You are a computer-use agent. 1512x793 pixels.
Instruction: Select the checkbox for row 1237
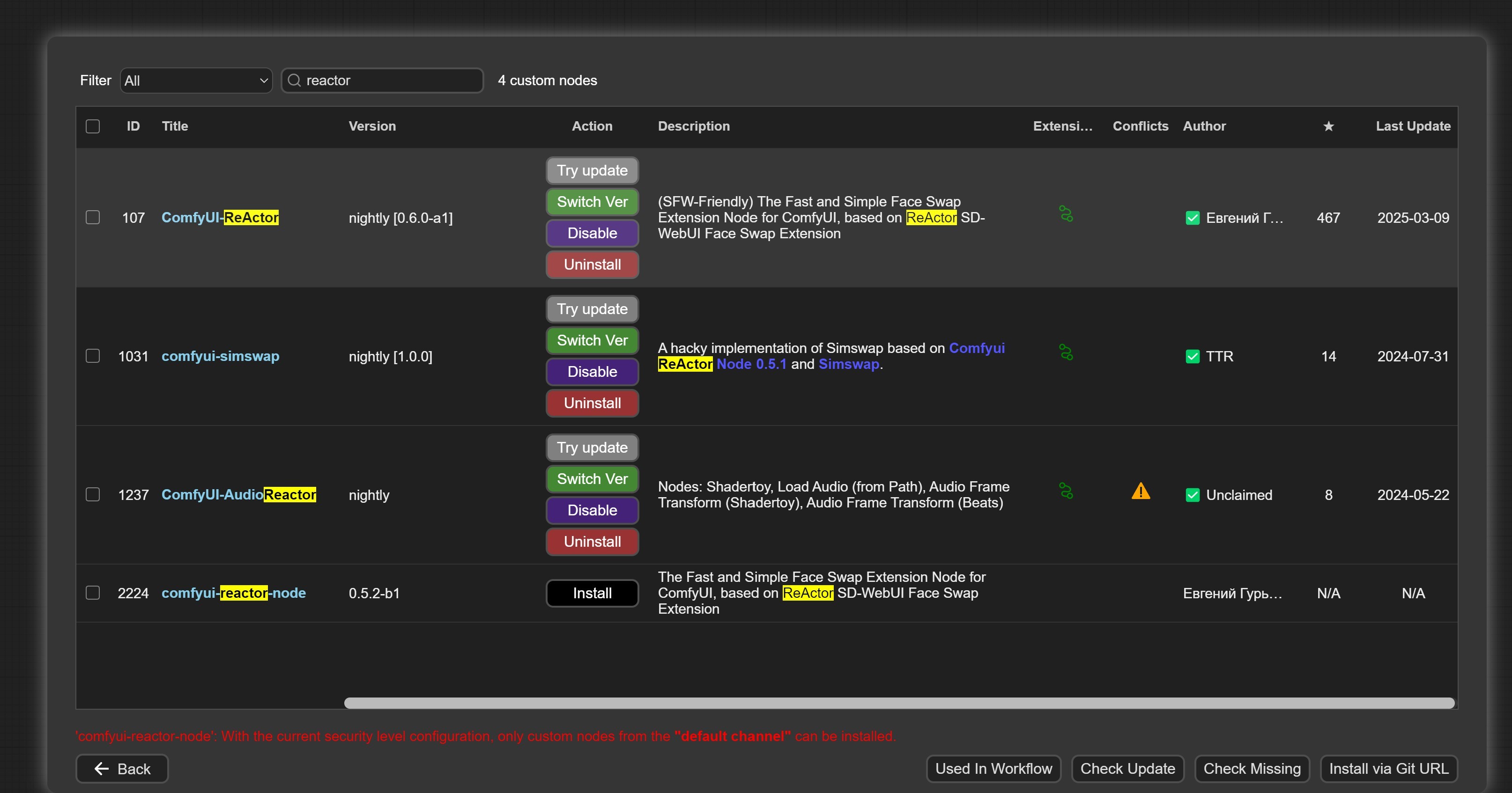click(x=93, y=494)
